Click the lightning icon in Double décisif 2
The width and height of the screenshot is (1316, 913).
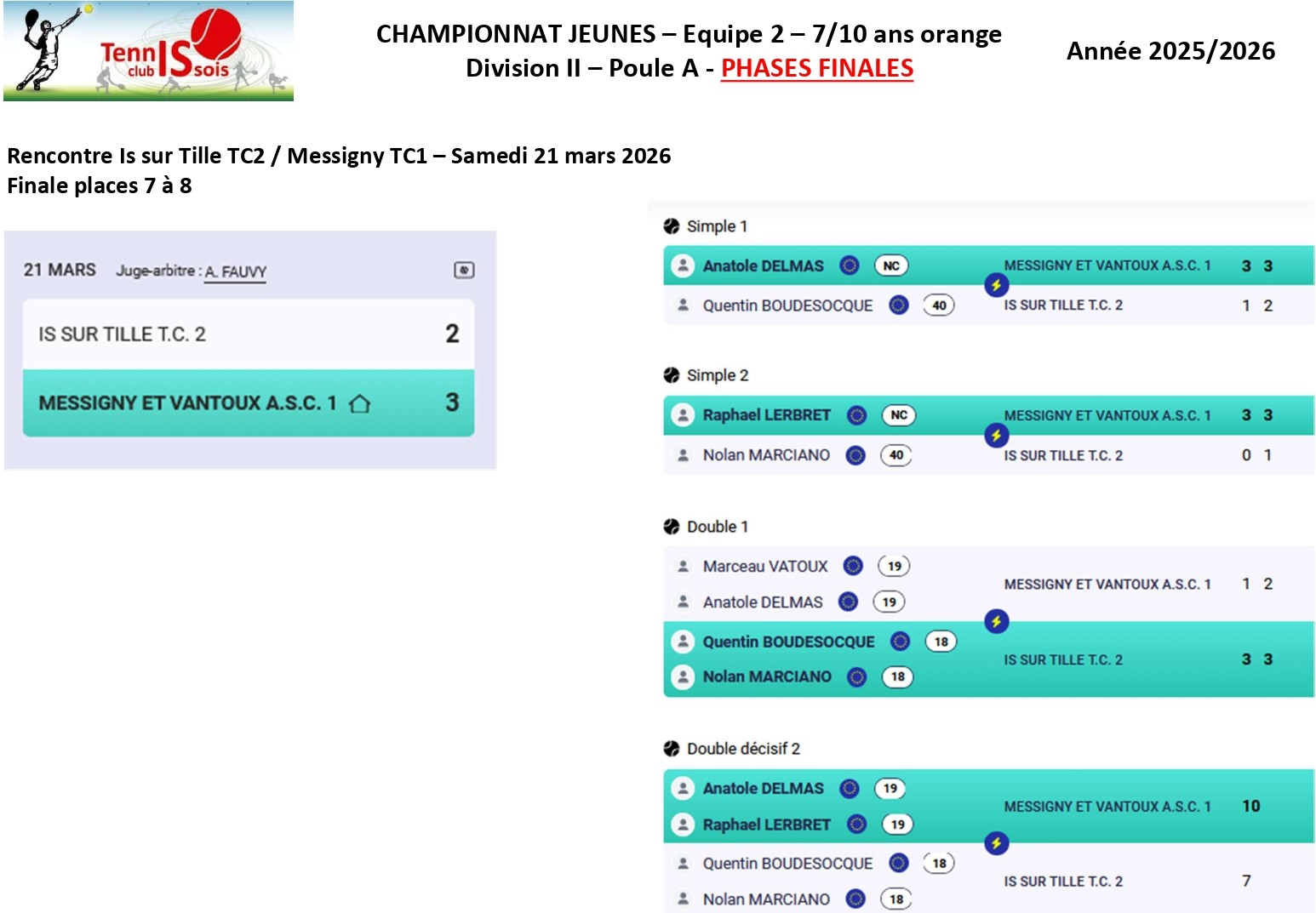(x=996, y=843)
